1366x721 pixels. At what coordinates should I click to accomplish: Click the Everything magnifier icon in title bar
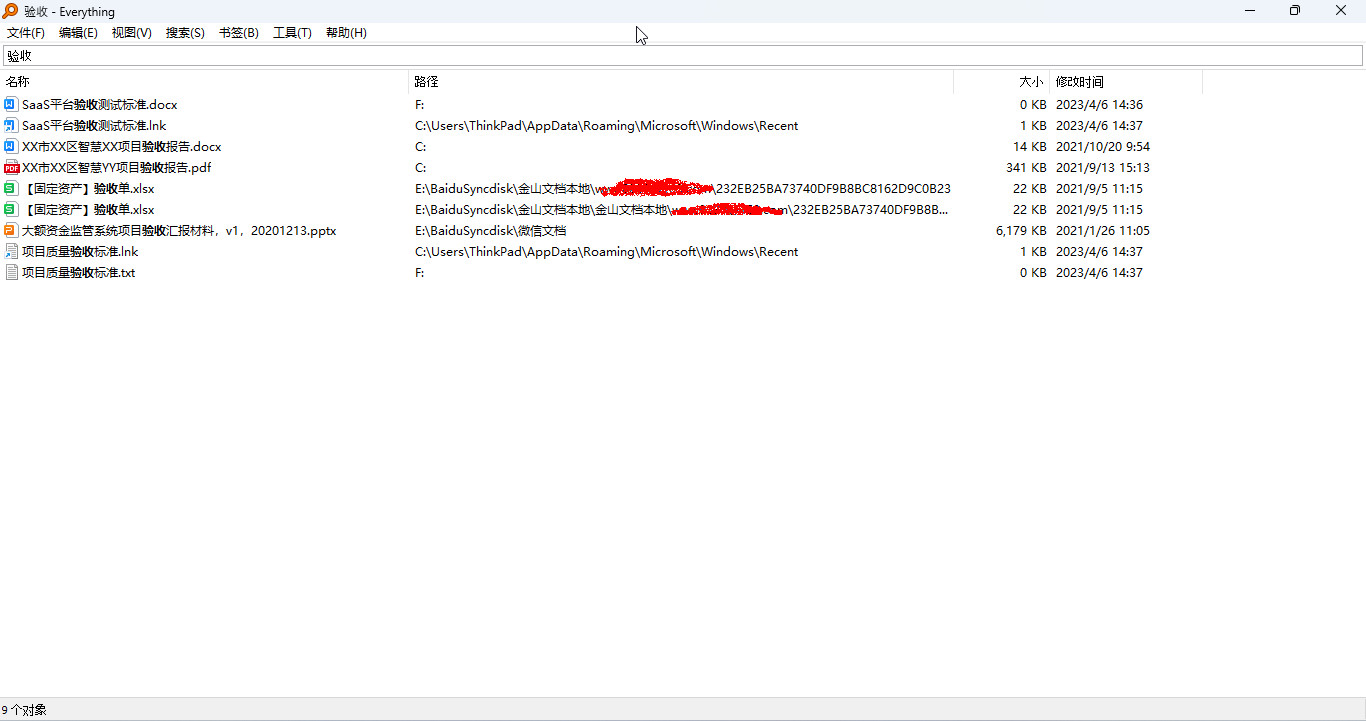click(x=10, y=11)
